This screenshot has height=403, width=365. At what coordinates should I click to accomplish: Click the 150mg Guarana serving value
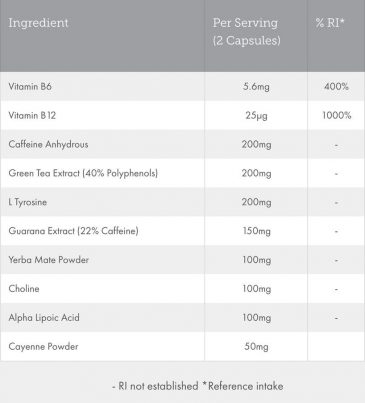click(256, 231)
